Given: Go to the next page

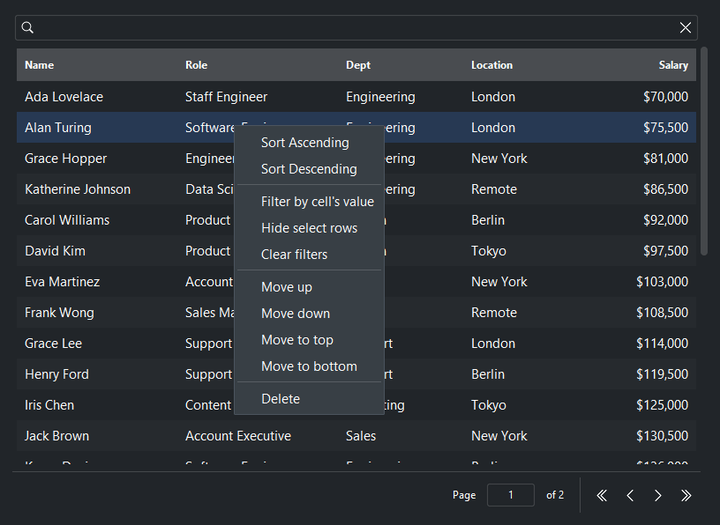Looking at the screenshot, I should pos(658,495).
